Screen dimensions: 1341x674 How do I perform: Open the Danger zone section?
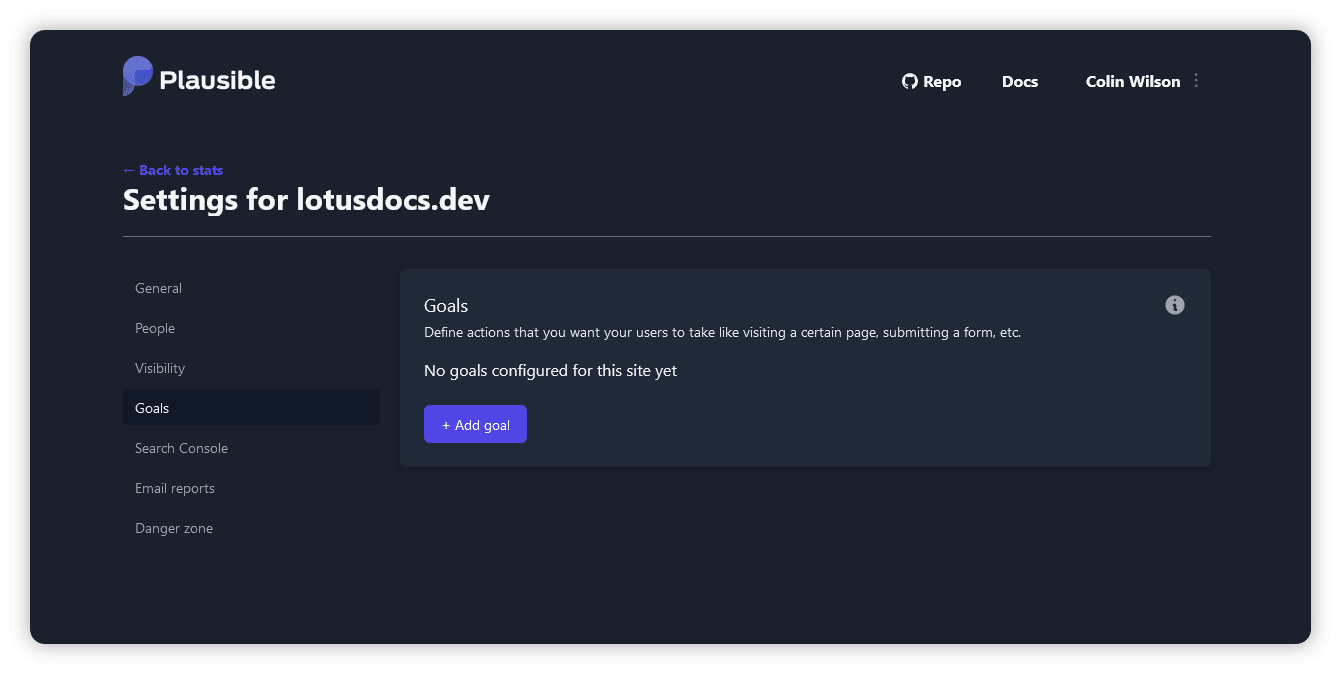(174, 528)
